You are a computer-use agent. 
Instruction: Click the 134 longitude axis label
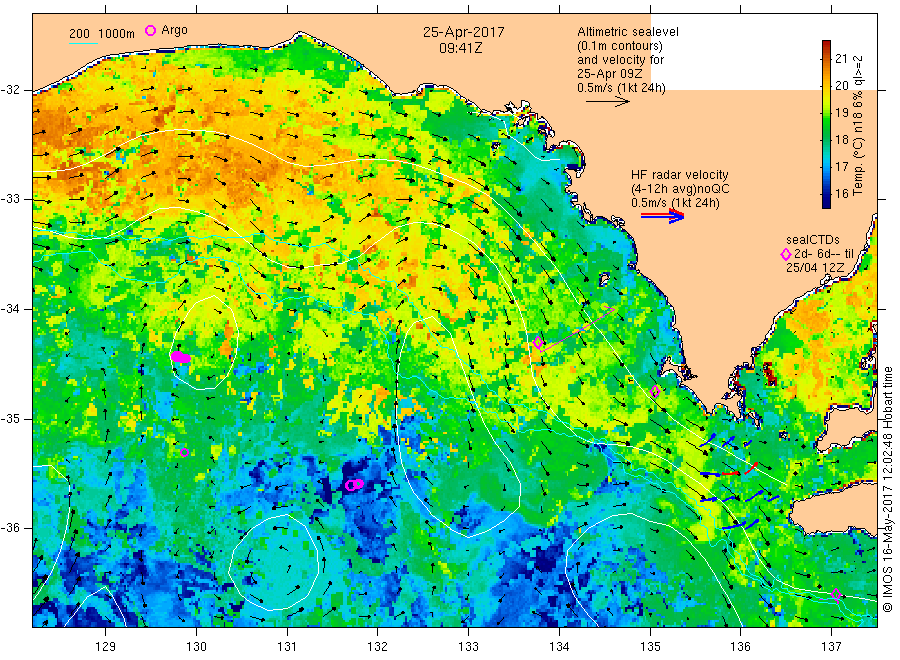coord(559,646)
